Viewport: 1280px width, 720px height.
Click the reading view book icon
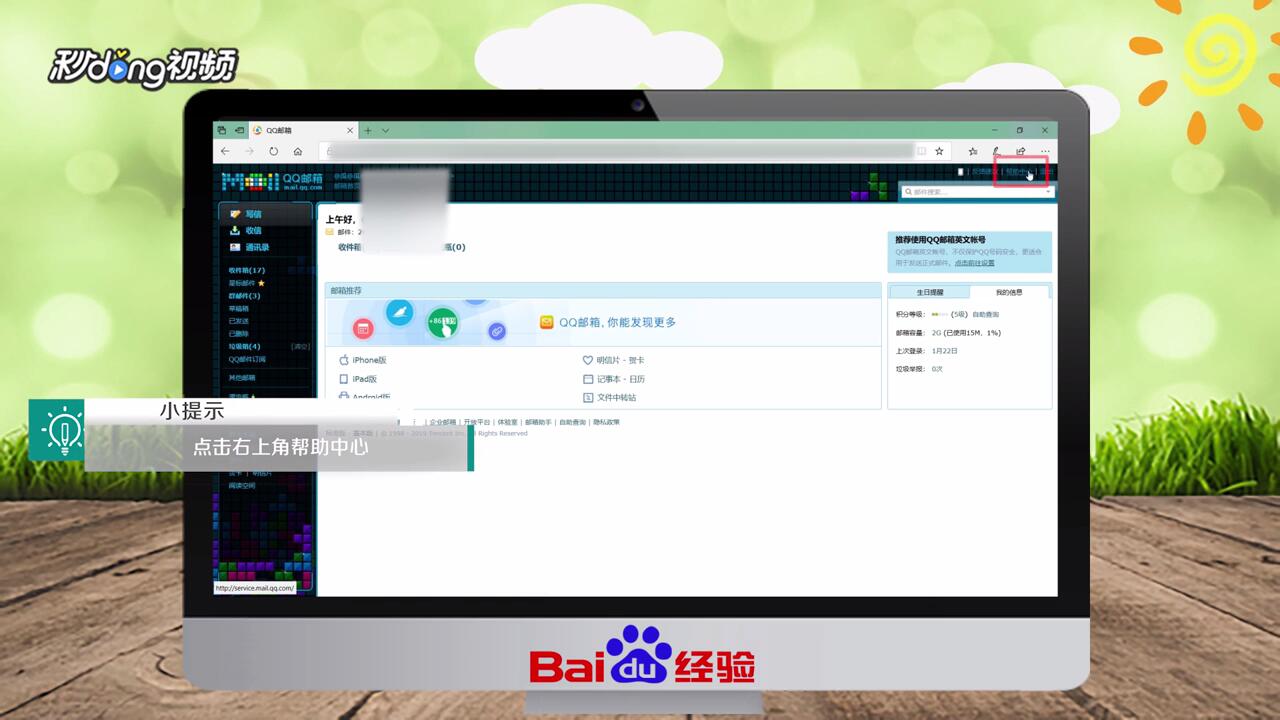click(921, 151)
